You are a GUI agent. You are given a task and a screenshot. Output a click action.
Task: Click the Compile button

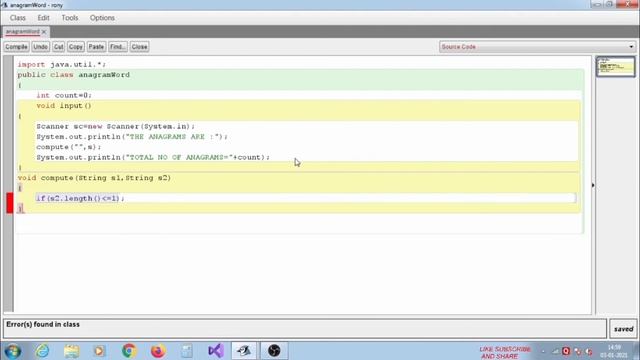16,47
